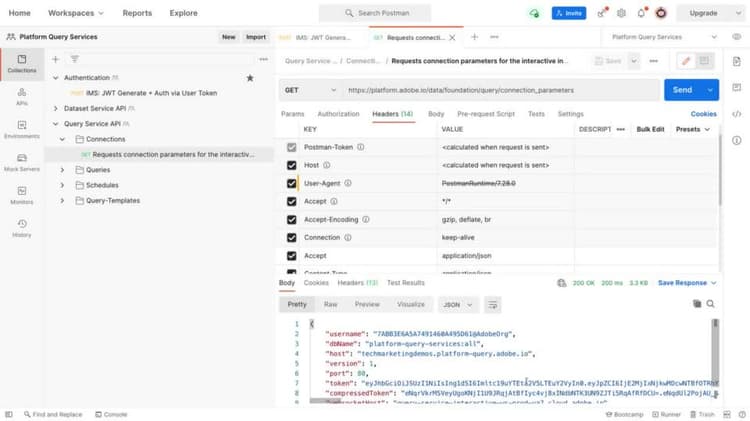Uncheck the Accept application/json header checkbox
This screenshot has height=421, width=750.
coord(291,256)
